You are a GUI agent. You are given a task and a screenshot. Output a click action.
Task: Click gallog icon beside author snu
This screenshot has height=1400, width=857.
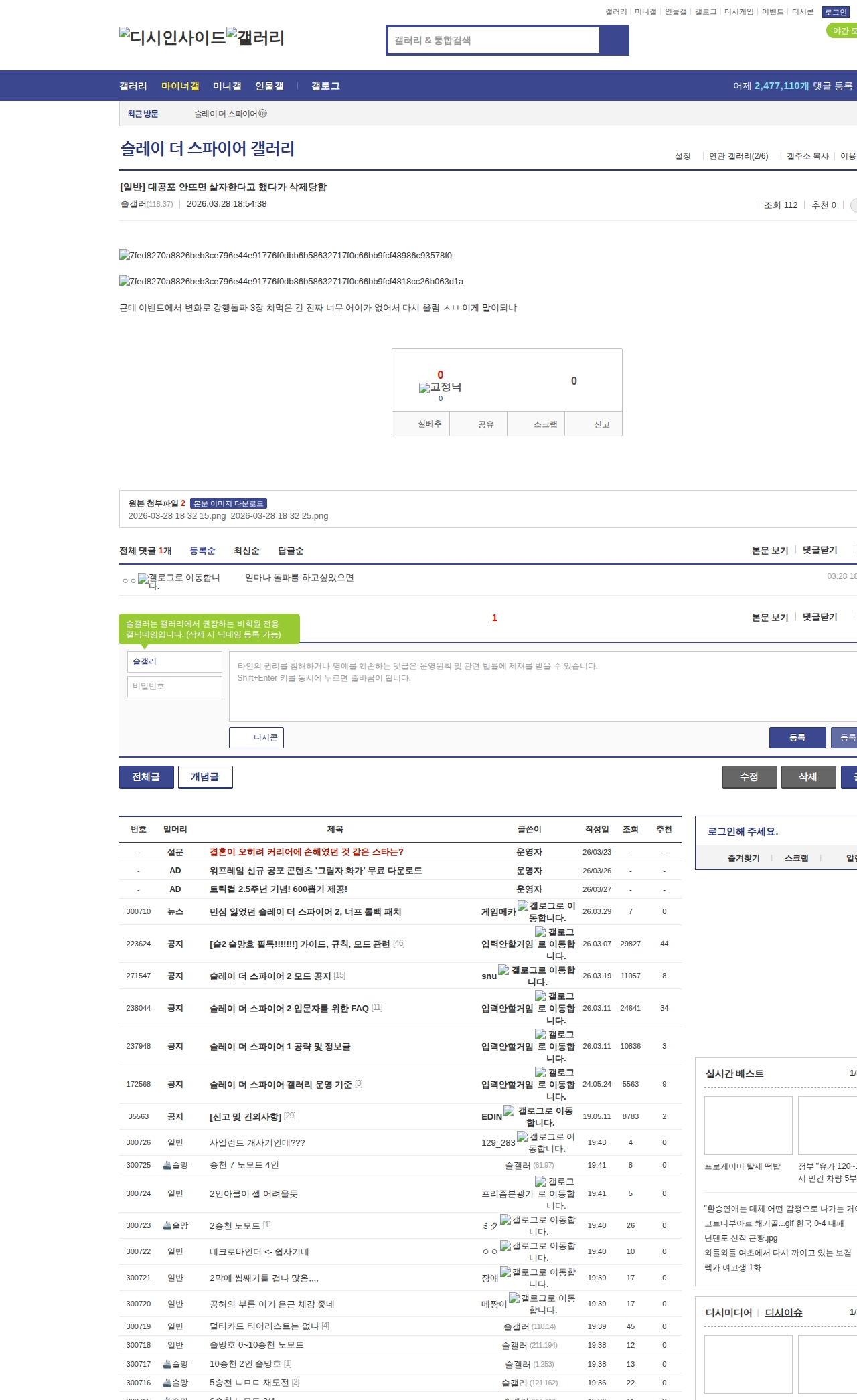click(x=503, y=970)
